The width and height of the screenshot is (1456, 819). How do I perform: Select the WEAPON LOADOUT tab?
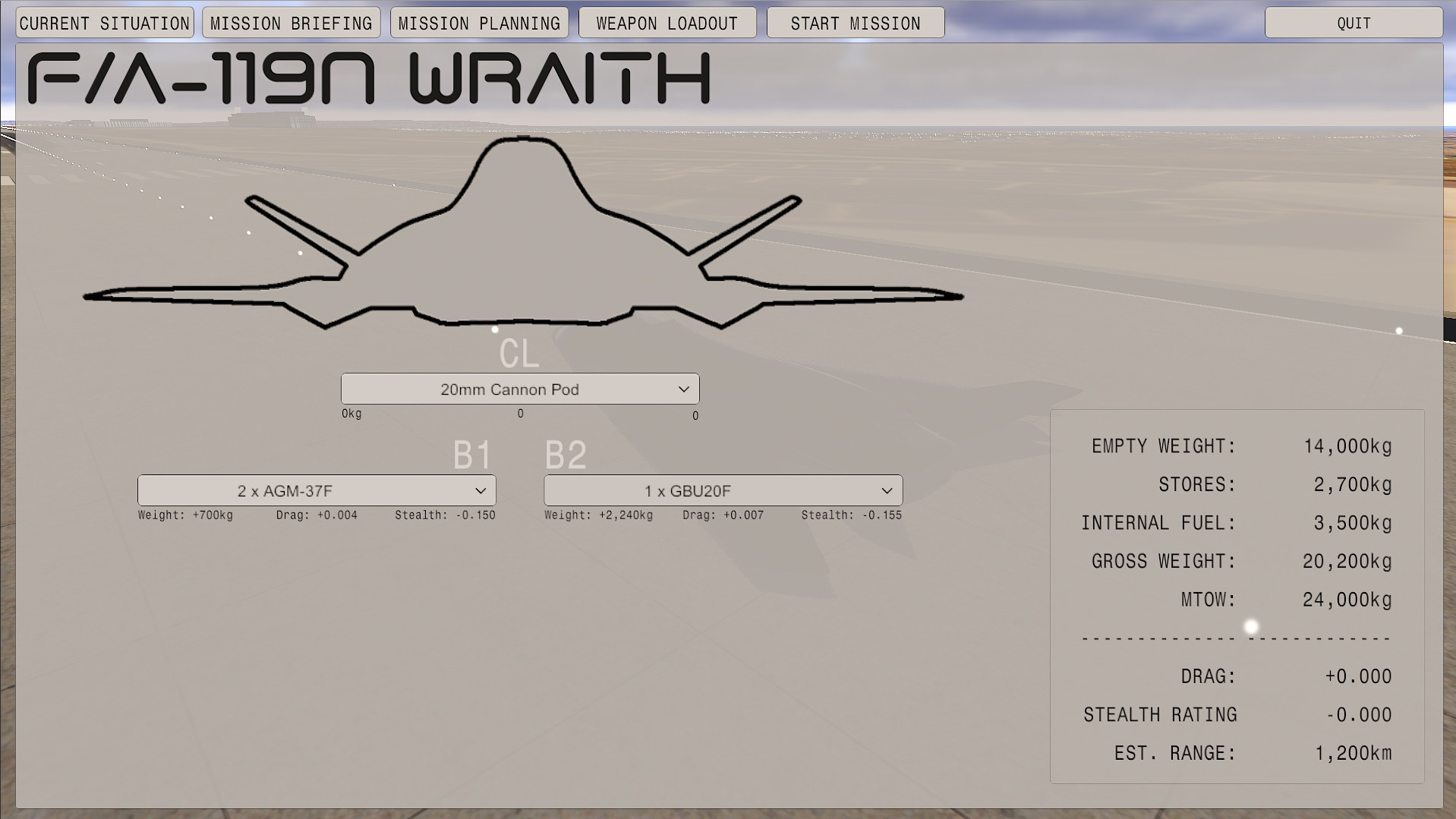click(667, 22)
